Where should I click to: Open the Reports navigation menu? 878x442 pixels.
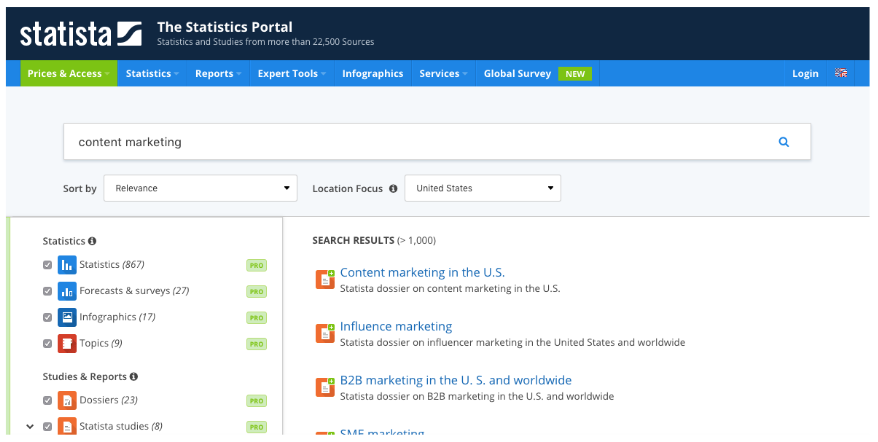[218, 73]
